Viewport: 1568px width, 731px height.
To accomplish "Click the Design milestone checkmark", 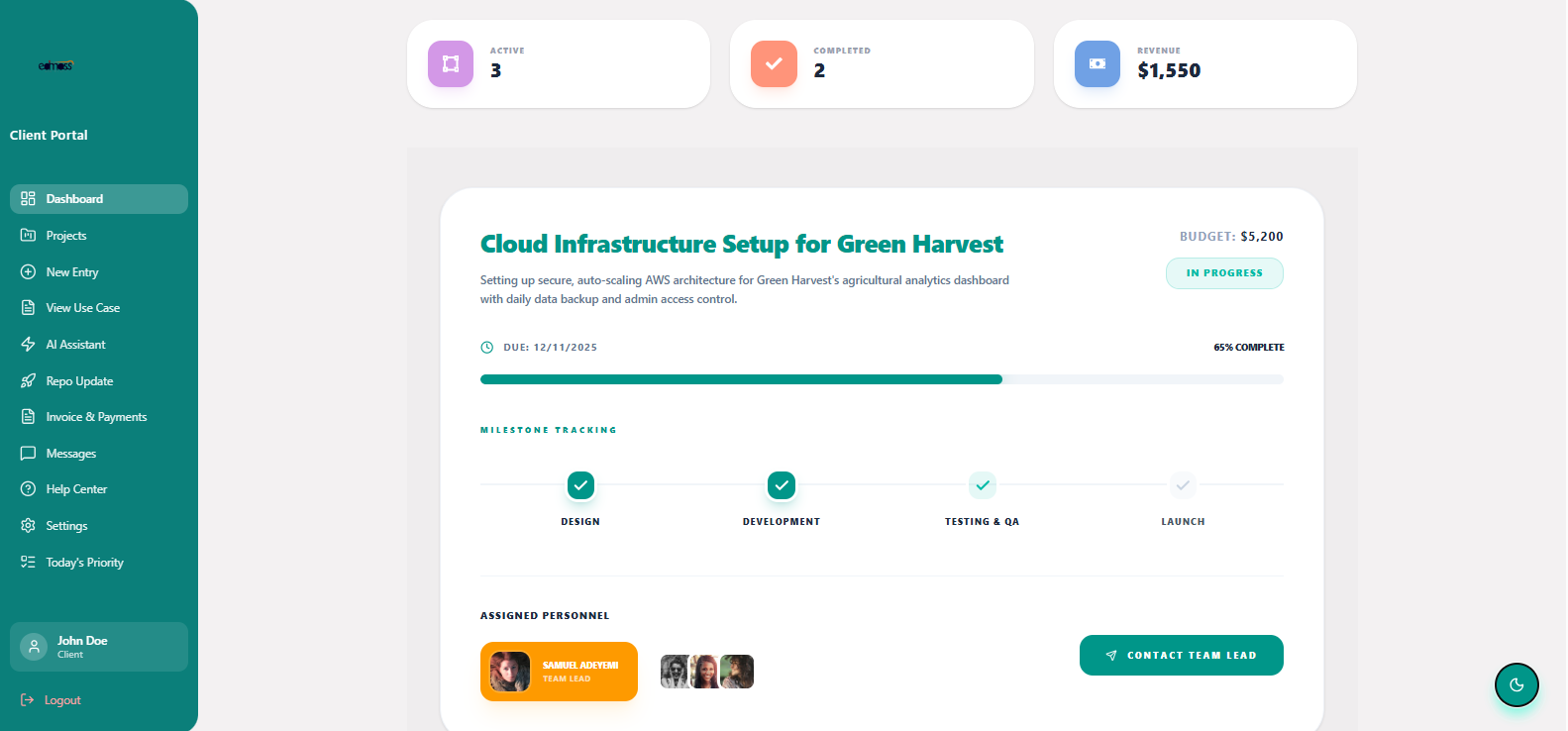I will 580,485.
